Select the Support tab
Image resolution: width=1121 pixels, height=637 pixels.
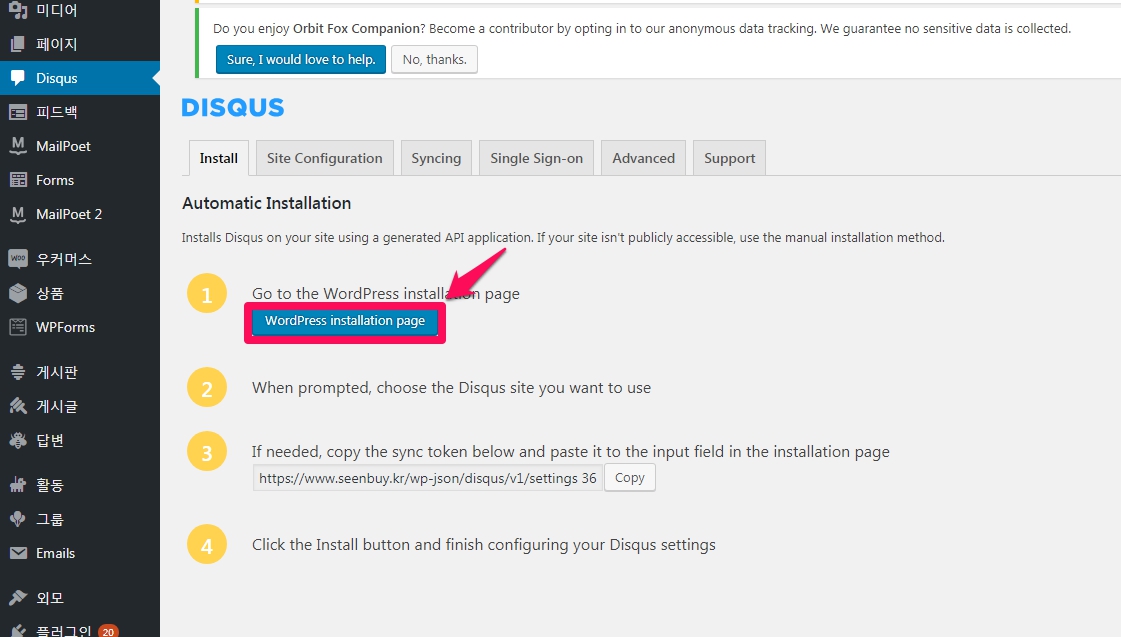coord(729,158)
